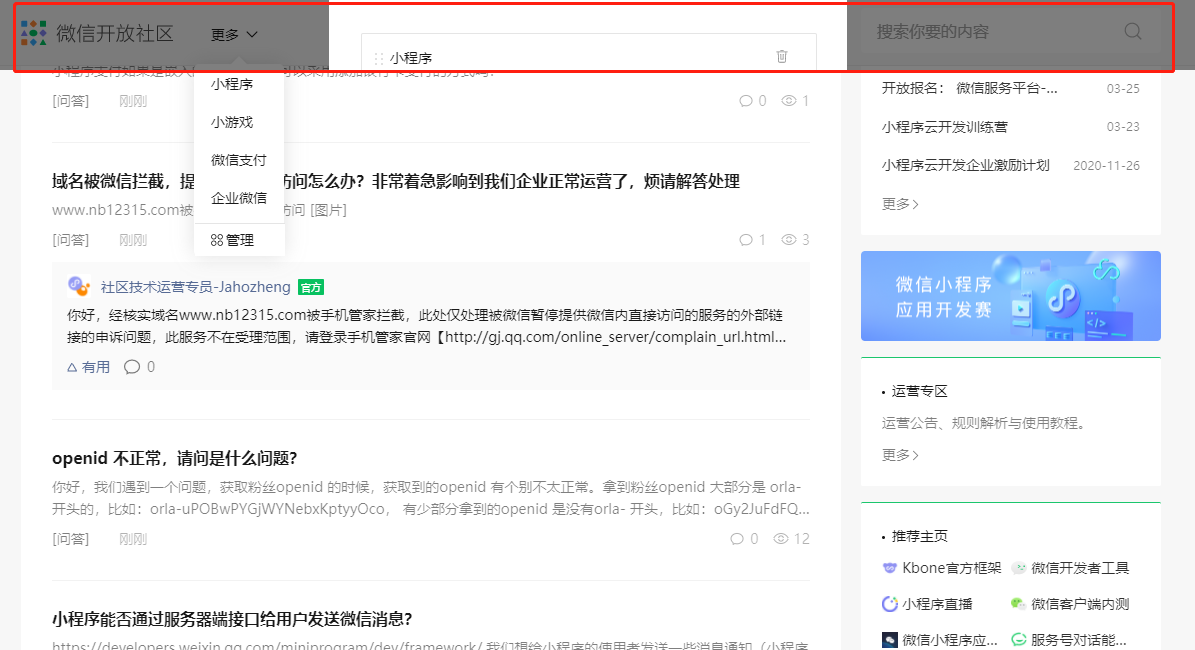
Task: Click the drag handle icon beside 小程序
Action: [379, 58]
